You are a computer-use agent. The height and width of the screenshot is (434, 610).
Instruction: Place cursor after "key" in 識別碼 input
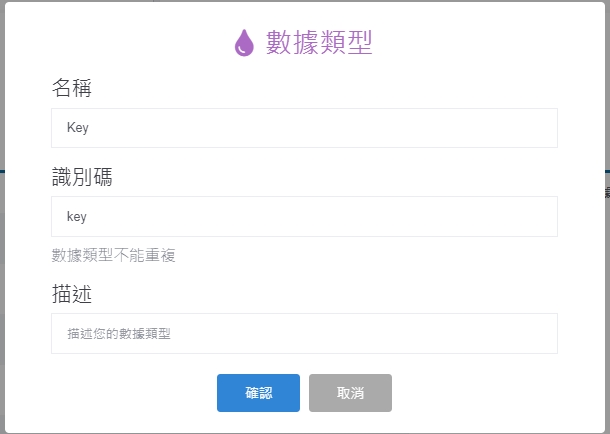[90, 216]
